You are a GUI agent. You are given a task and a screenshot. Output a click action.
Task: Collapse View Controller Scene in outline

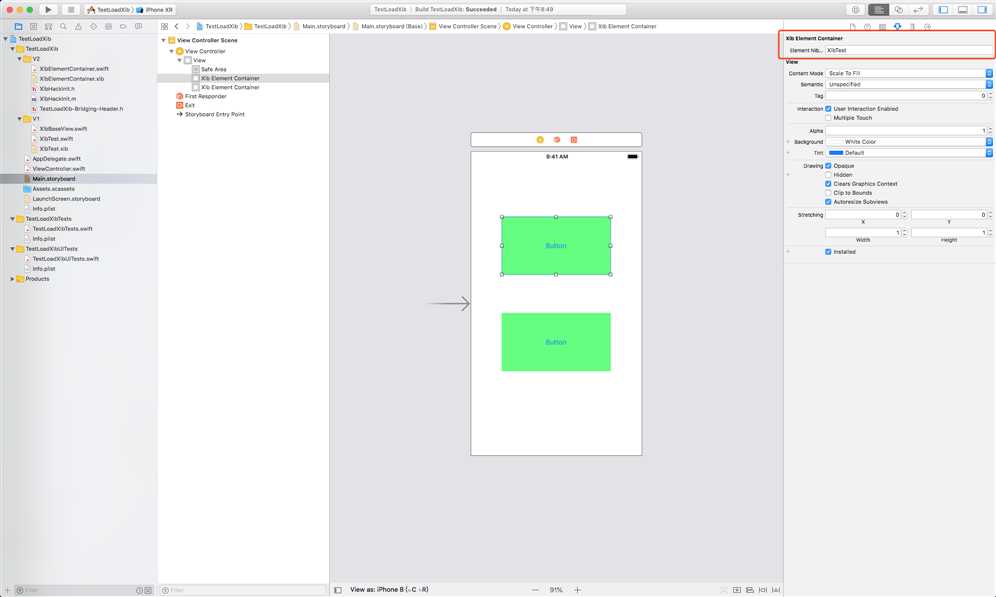164,40
